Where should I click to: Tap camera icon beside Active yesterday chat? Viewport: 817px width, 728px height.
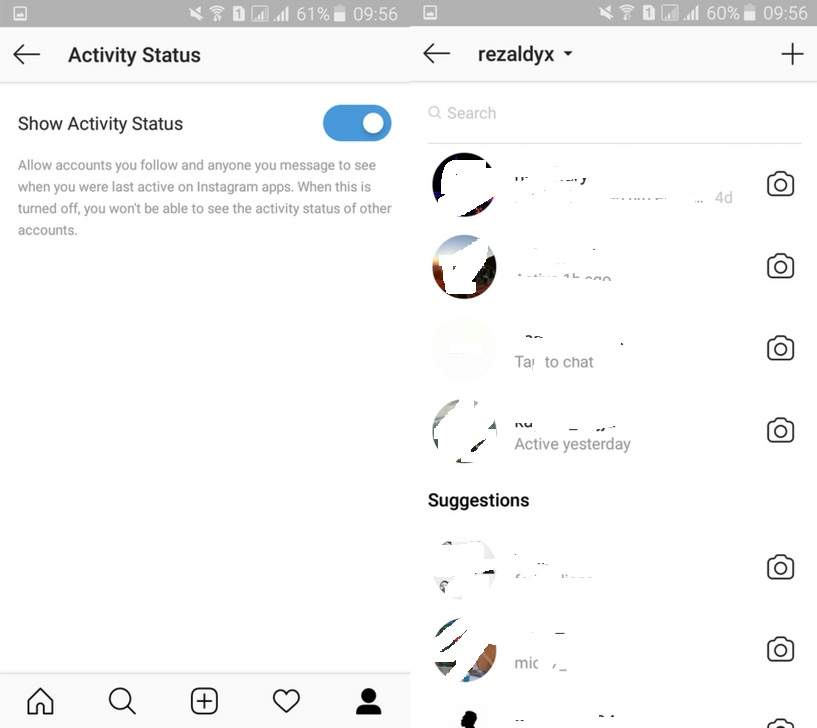pyautogui.click(x=780, y=430)
